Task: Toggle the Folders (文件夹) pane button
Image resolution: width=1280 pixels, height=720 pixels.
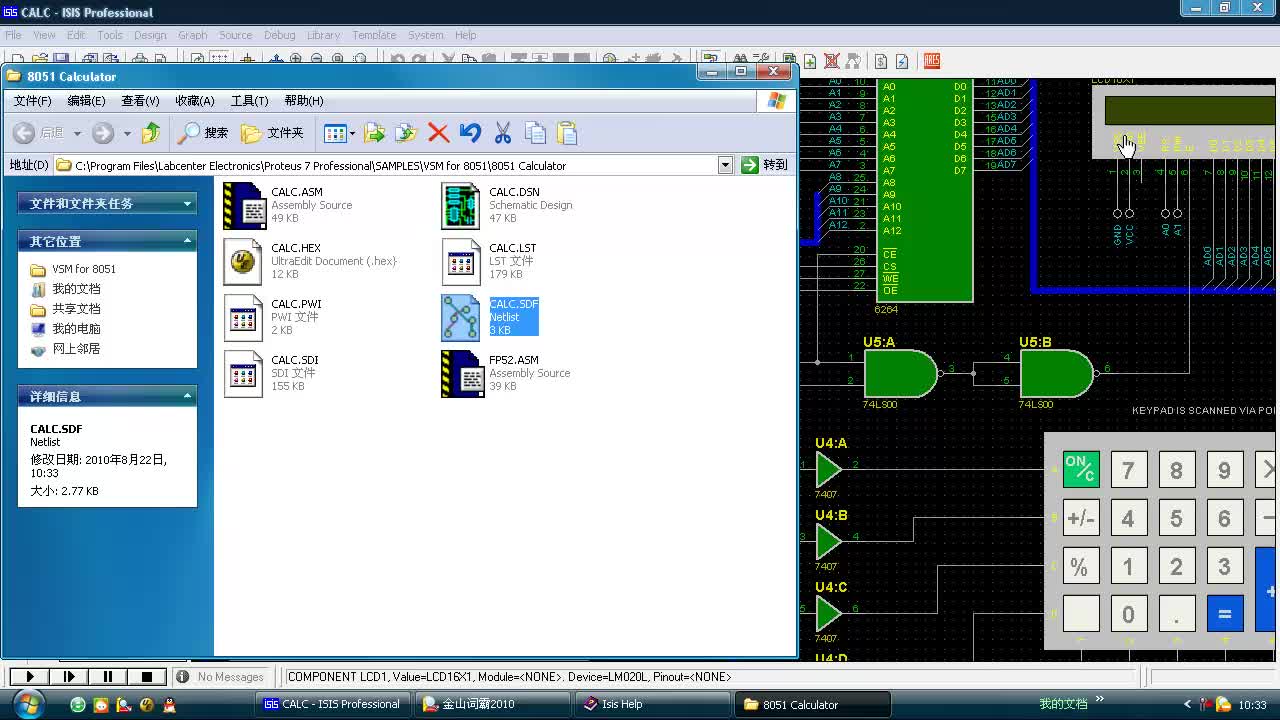Action: pos(272,133)
